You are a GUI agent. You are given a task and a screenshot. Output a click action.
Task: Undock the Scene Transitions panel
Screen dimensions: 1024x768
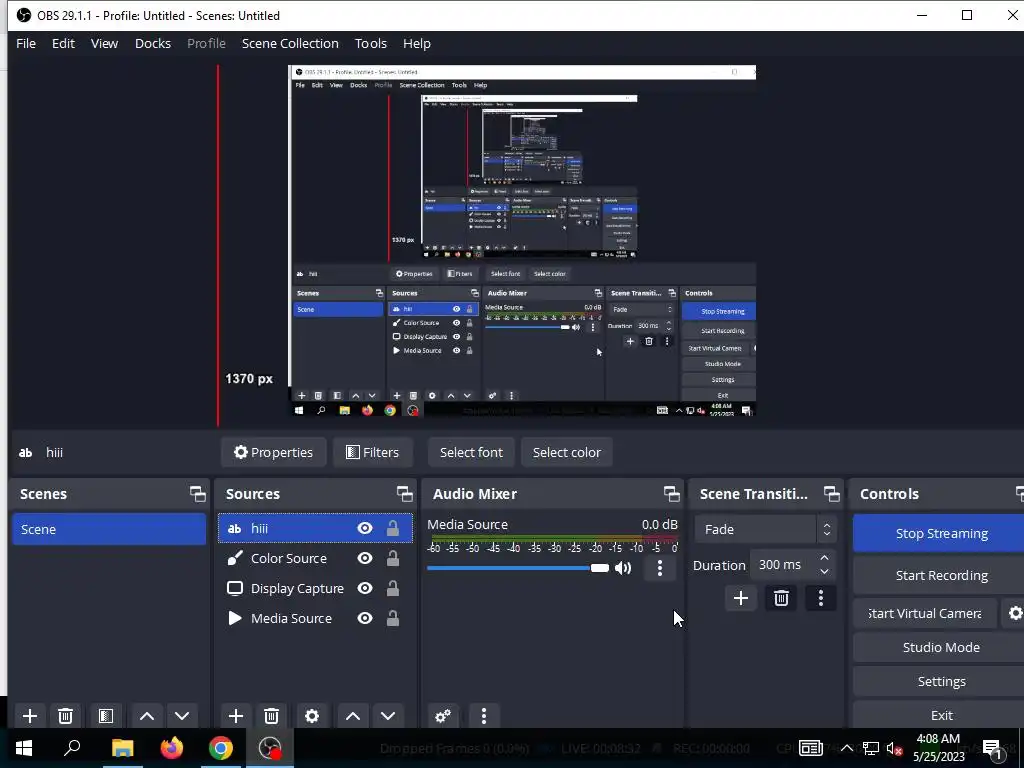[x=831, y=494]
